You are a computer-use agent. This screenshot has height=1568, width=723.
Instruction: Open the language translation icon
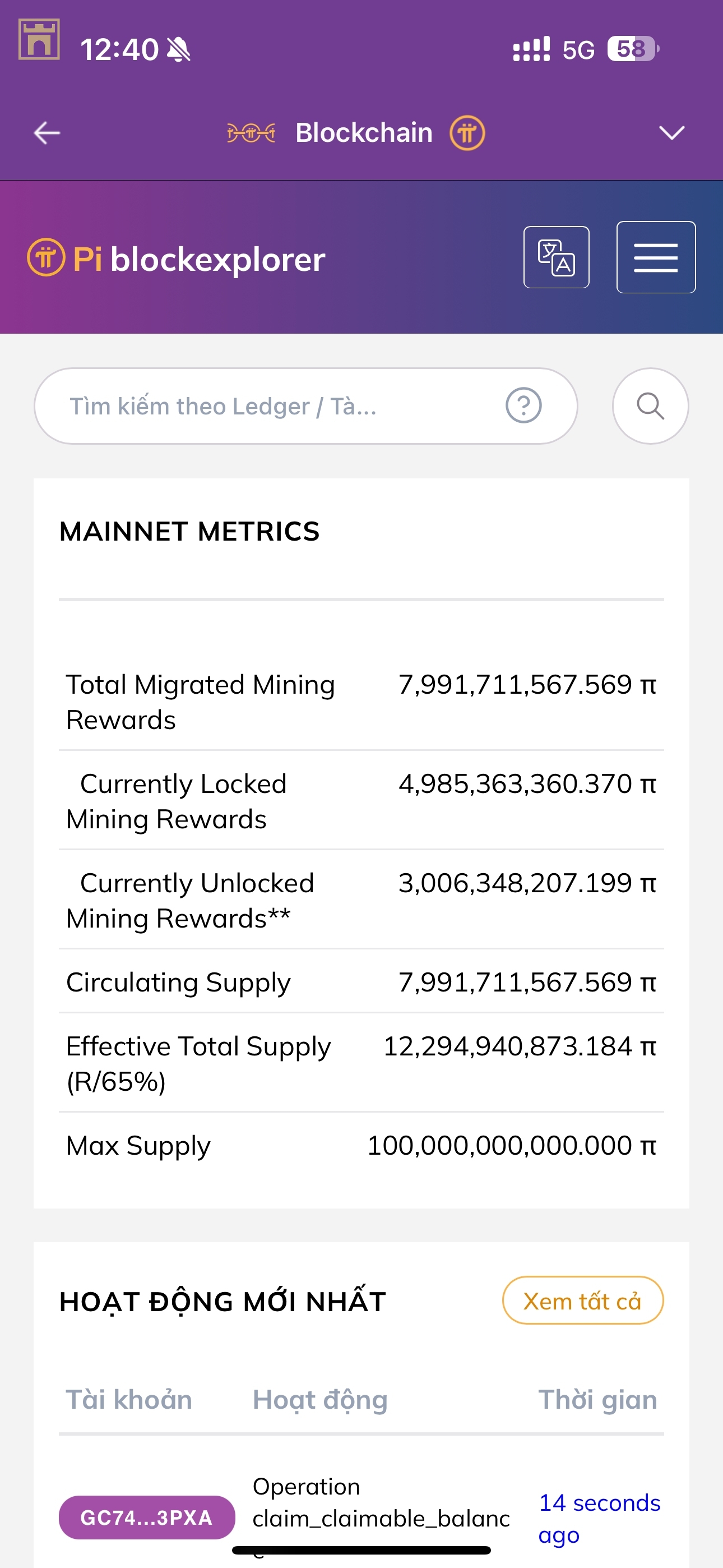(x=555, y=257)
